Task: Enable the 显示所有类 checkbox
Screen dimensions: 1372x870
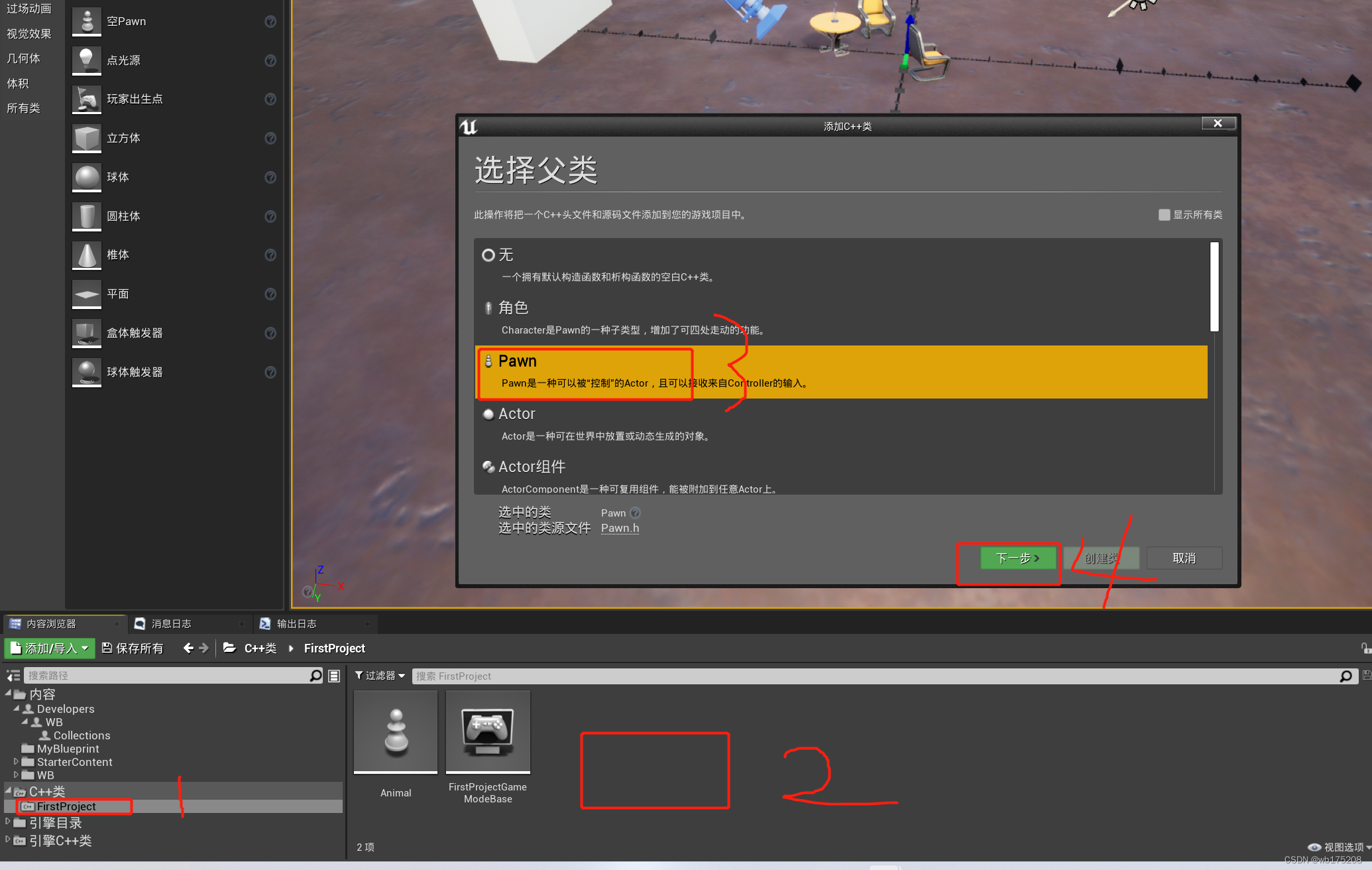Action: (x=1164, y=215)
